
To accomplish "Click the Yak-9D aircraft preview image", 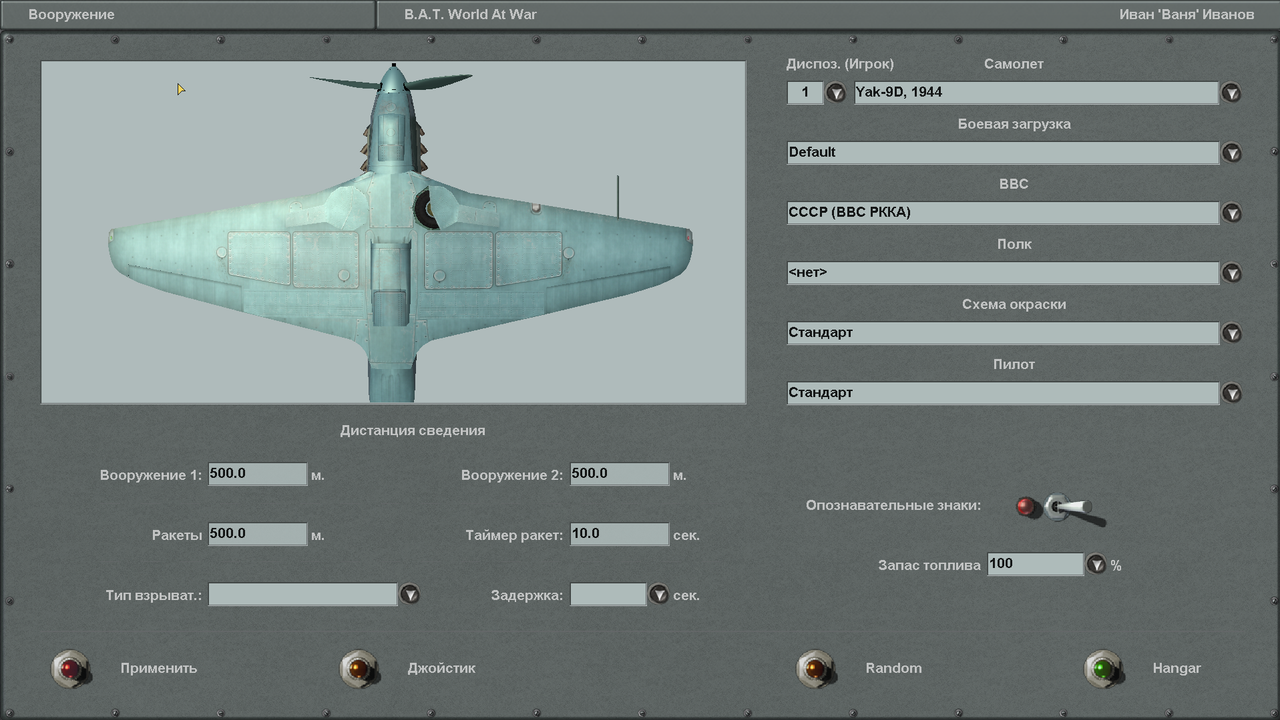I will (393, 232).
